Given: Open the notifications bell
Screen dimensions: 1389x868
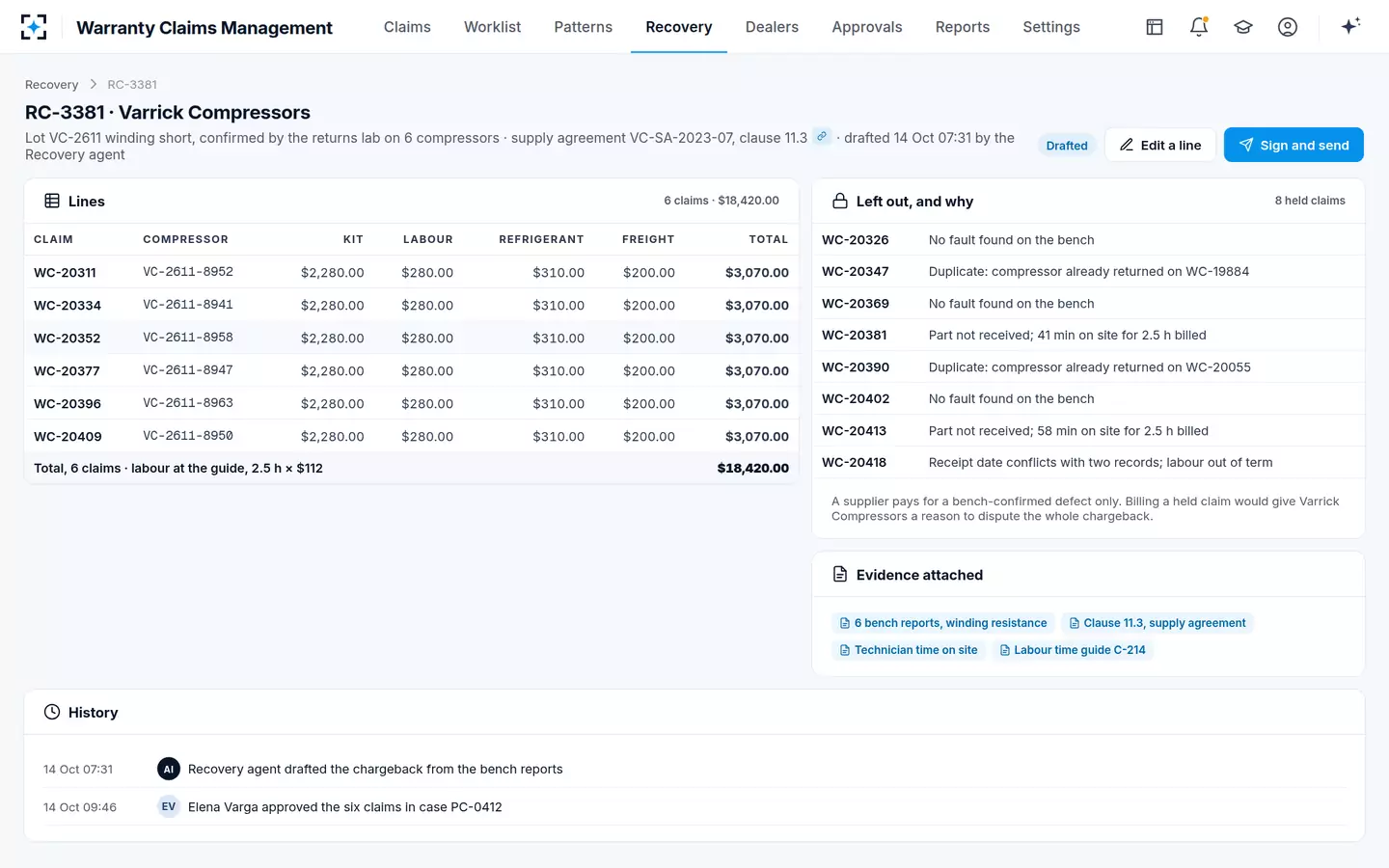Looking at the screenshot, I should (x=1199, y=27).
